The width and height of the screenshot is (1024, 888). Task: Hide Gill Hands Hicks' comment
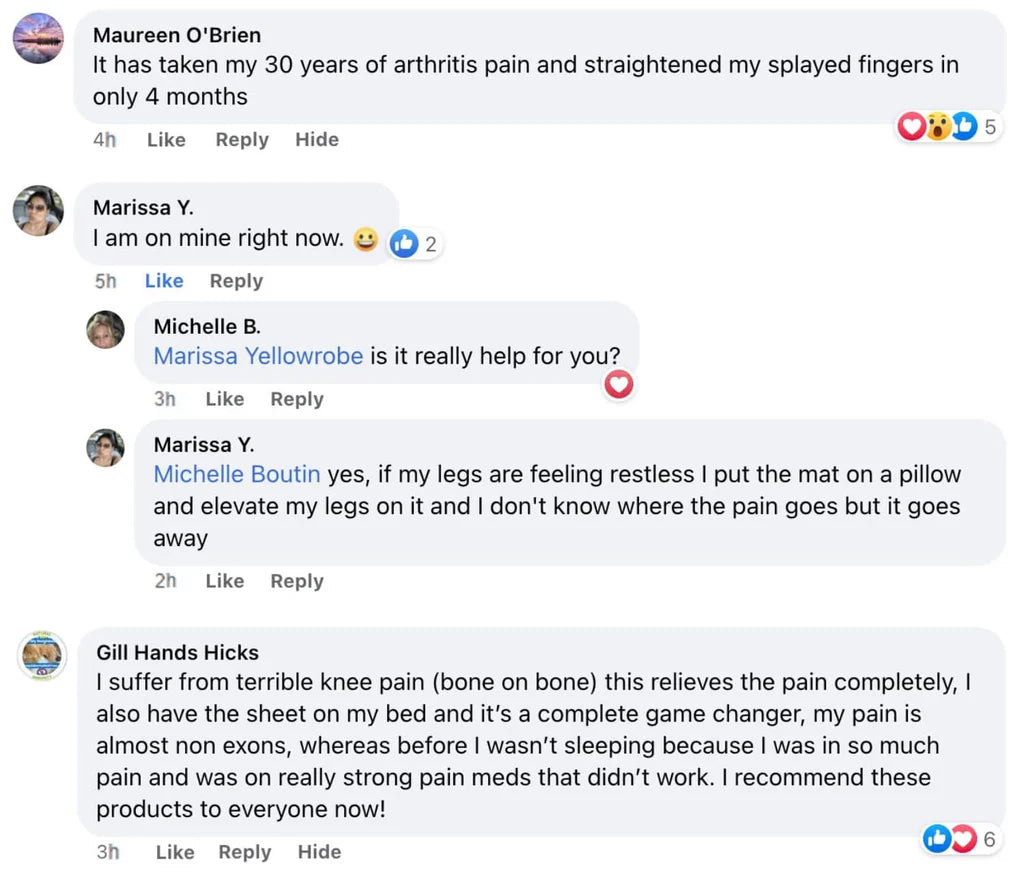(x=319, y=852)
